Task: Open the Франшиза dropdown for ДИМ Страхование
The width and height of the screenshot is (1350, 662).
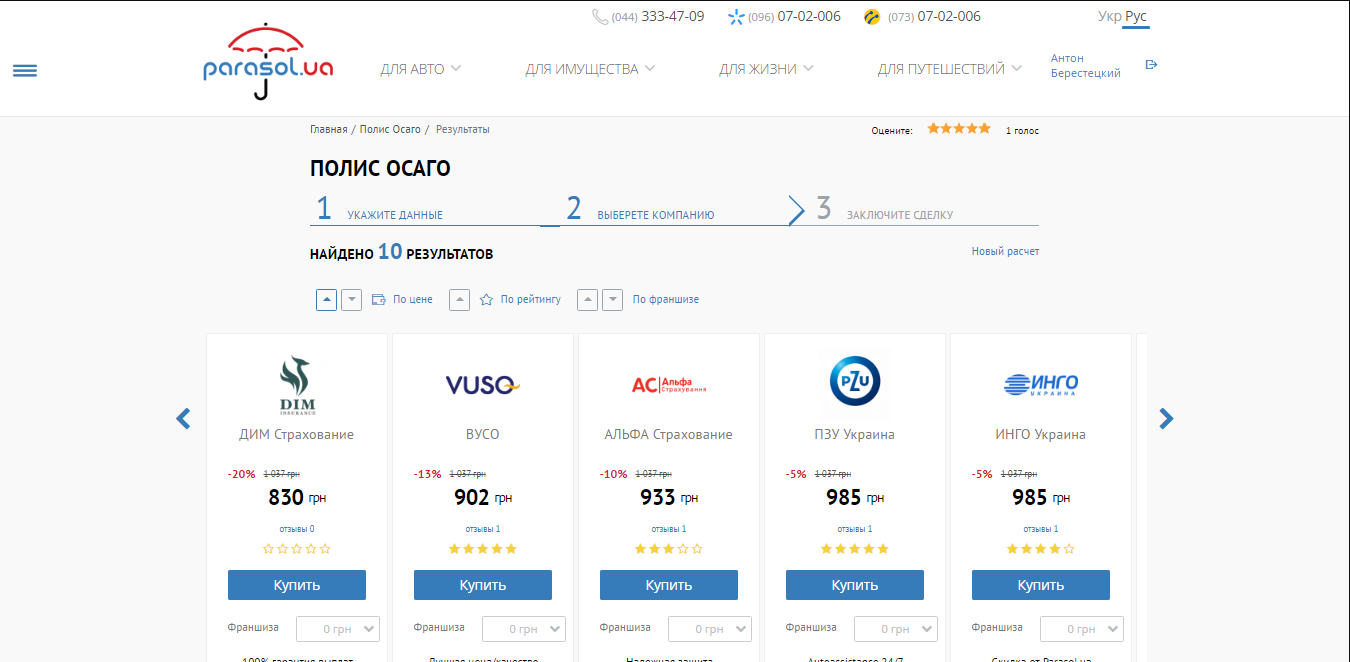Action: point(338,629)
